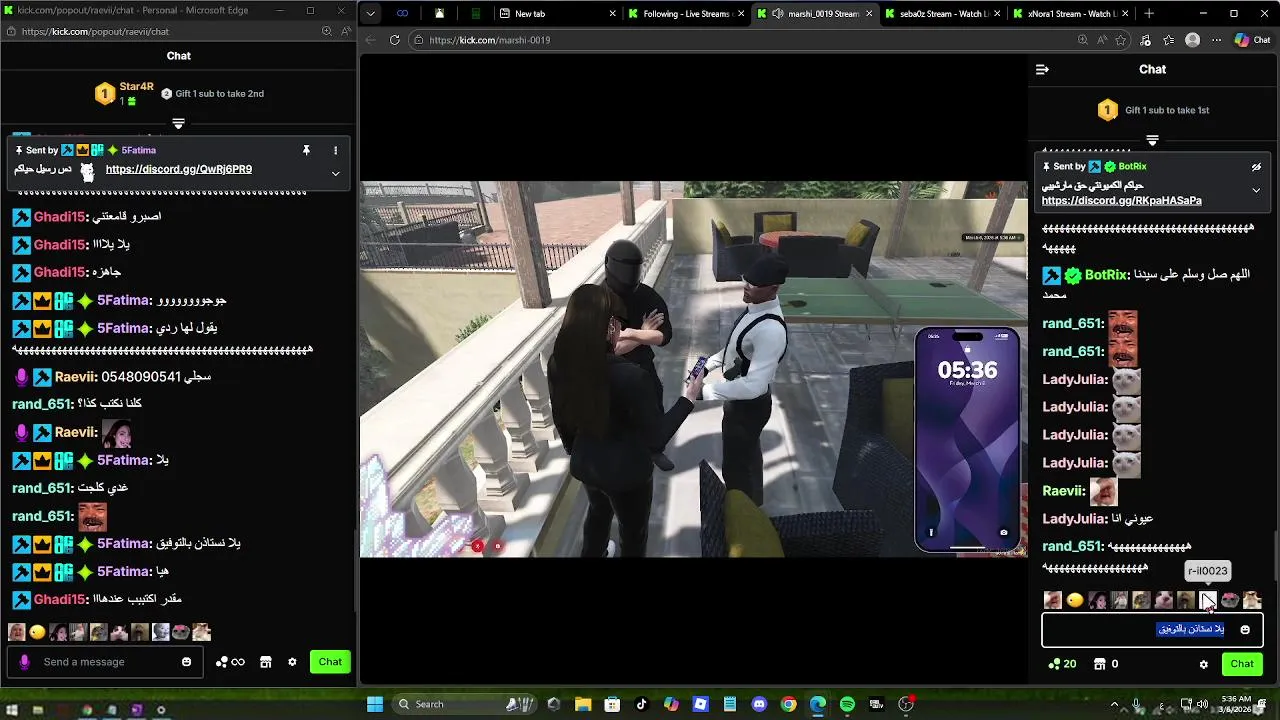
Task: Add page to favorites star icon
Action: [x=1121, y=40]
